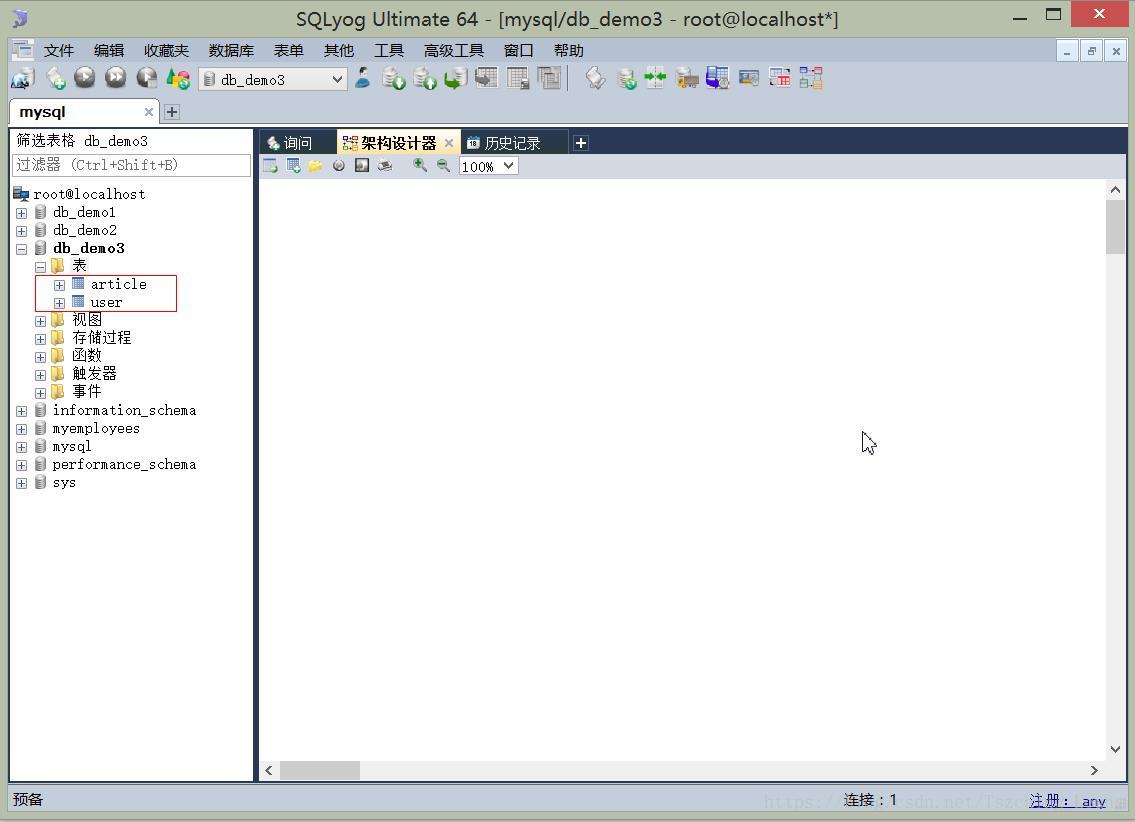The width and height of the screenshot is (1135, 822).
Task: Add a new connection tab beside mysql
Action: click(172, 112)
